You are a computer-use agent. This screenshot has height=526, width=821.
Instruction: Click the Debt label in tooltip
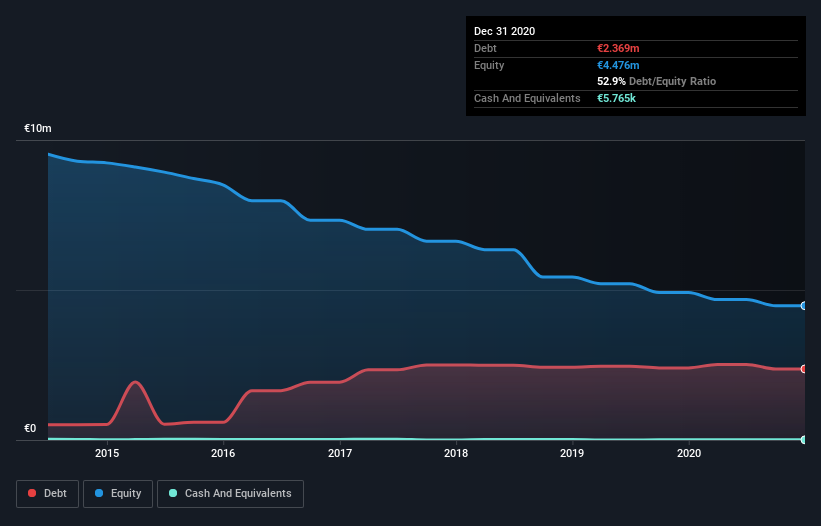click(485, 48)
